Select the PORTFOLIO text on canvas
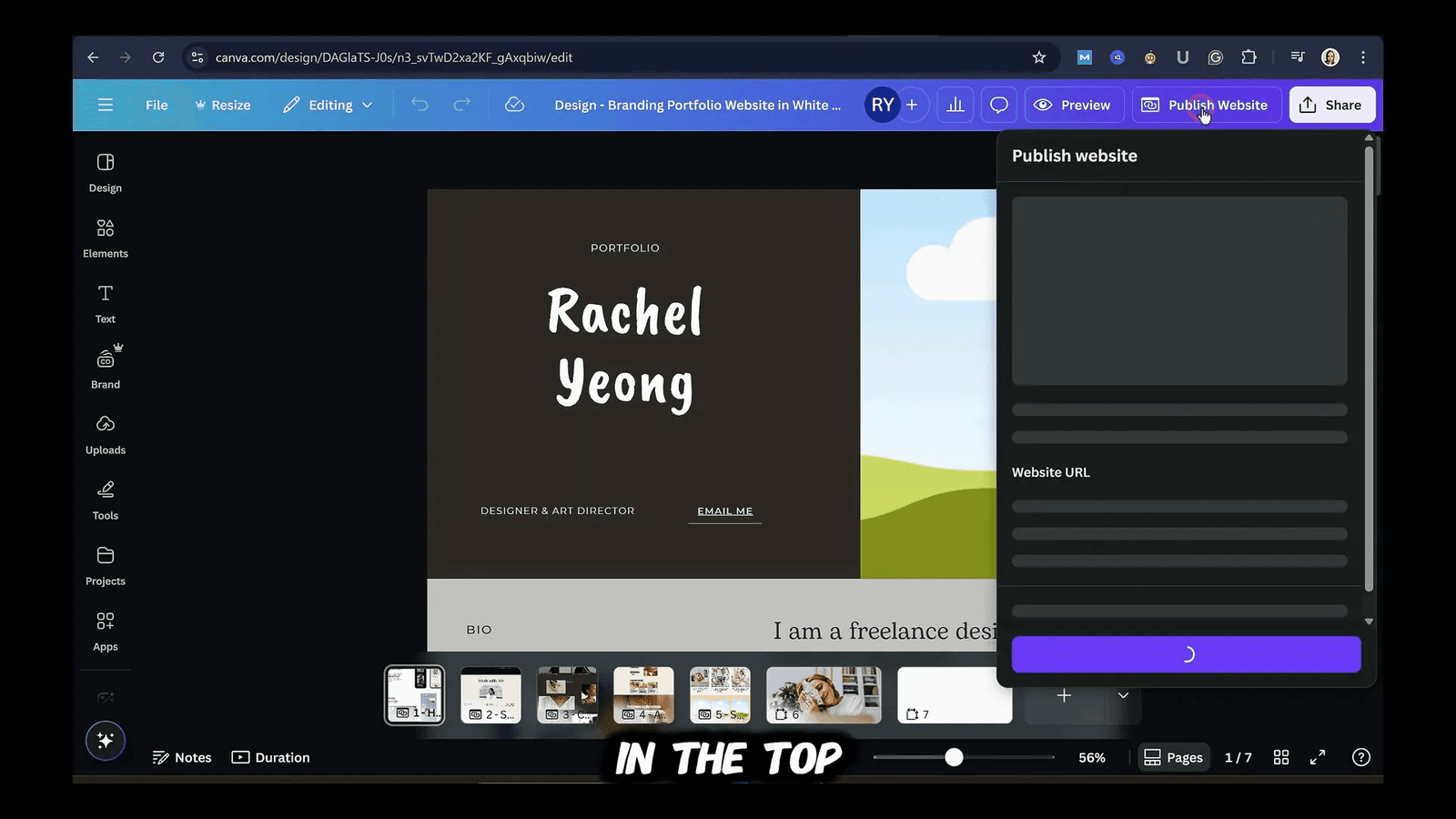This screenshot has width=1456, height=819. coord(625,248)
